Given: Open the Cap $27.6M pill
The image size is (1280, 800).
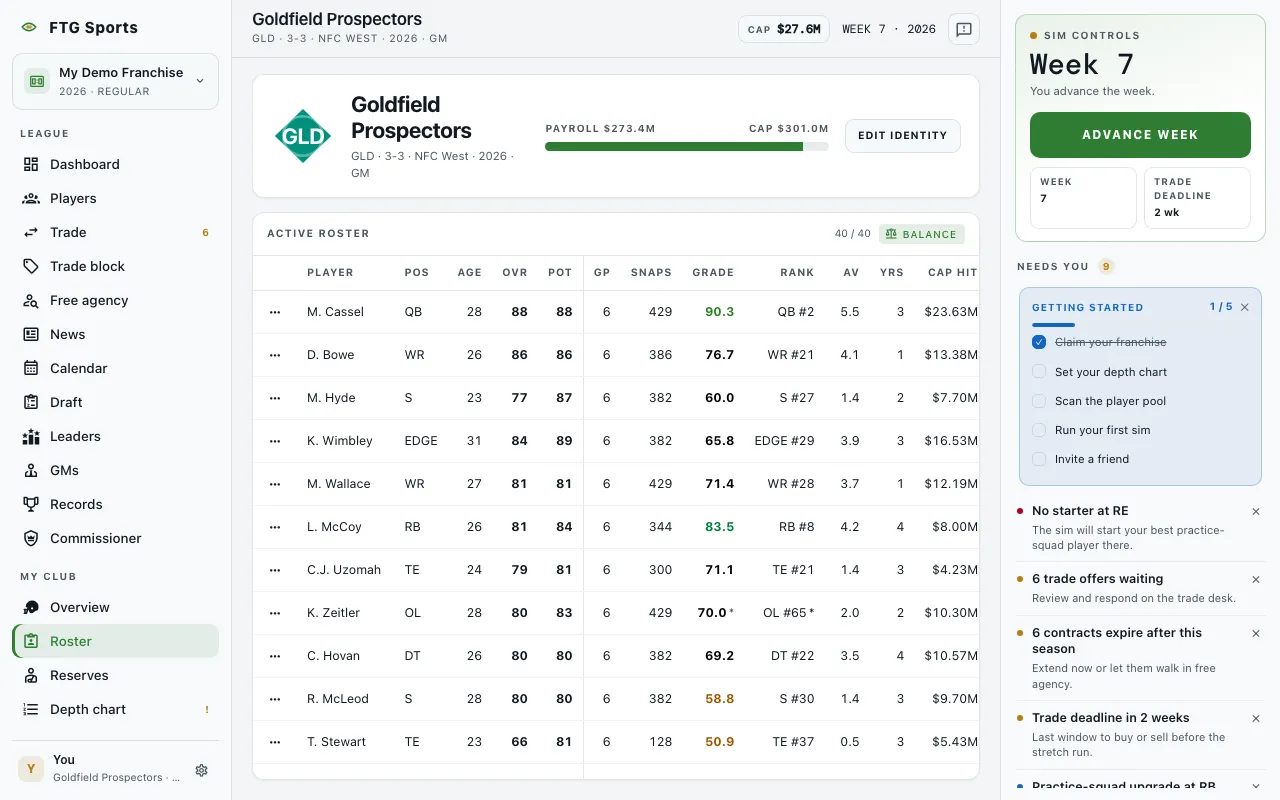Looking at the screenshot, I should tap(784, 29).
